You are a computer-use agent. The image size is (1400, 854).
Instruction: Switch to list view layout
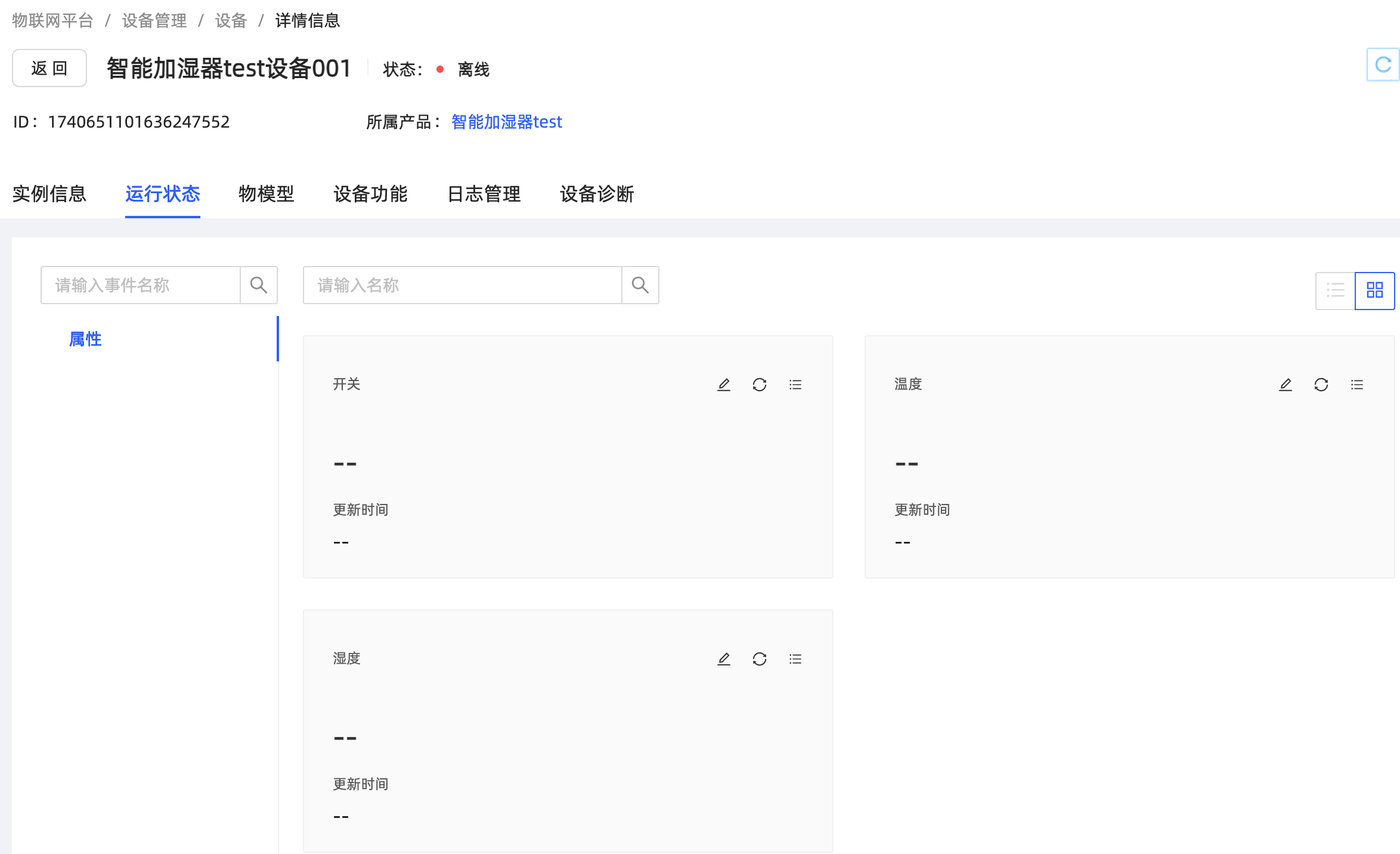click(x=1336, y=290)
